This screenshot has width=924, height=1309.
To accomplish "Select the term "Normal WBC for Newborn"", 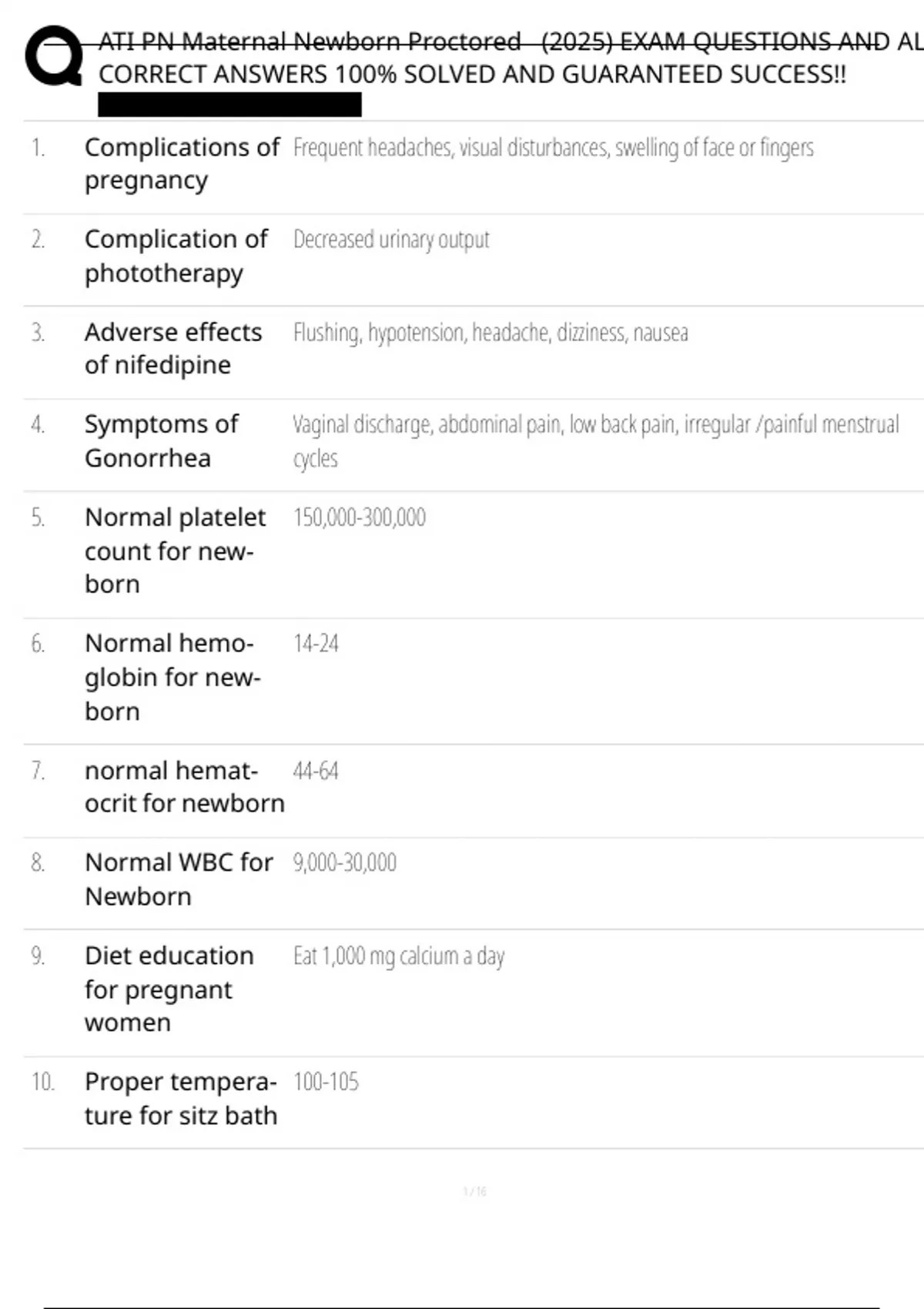I will [179, 879].
